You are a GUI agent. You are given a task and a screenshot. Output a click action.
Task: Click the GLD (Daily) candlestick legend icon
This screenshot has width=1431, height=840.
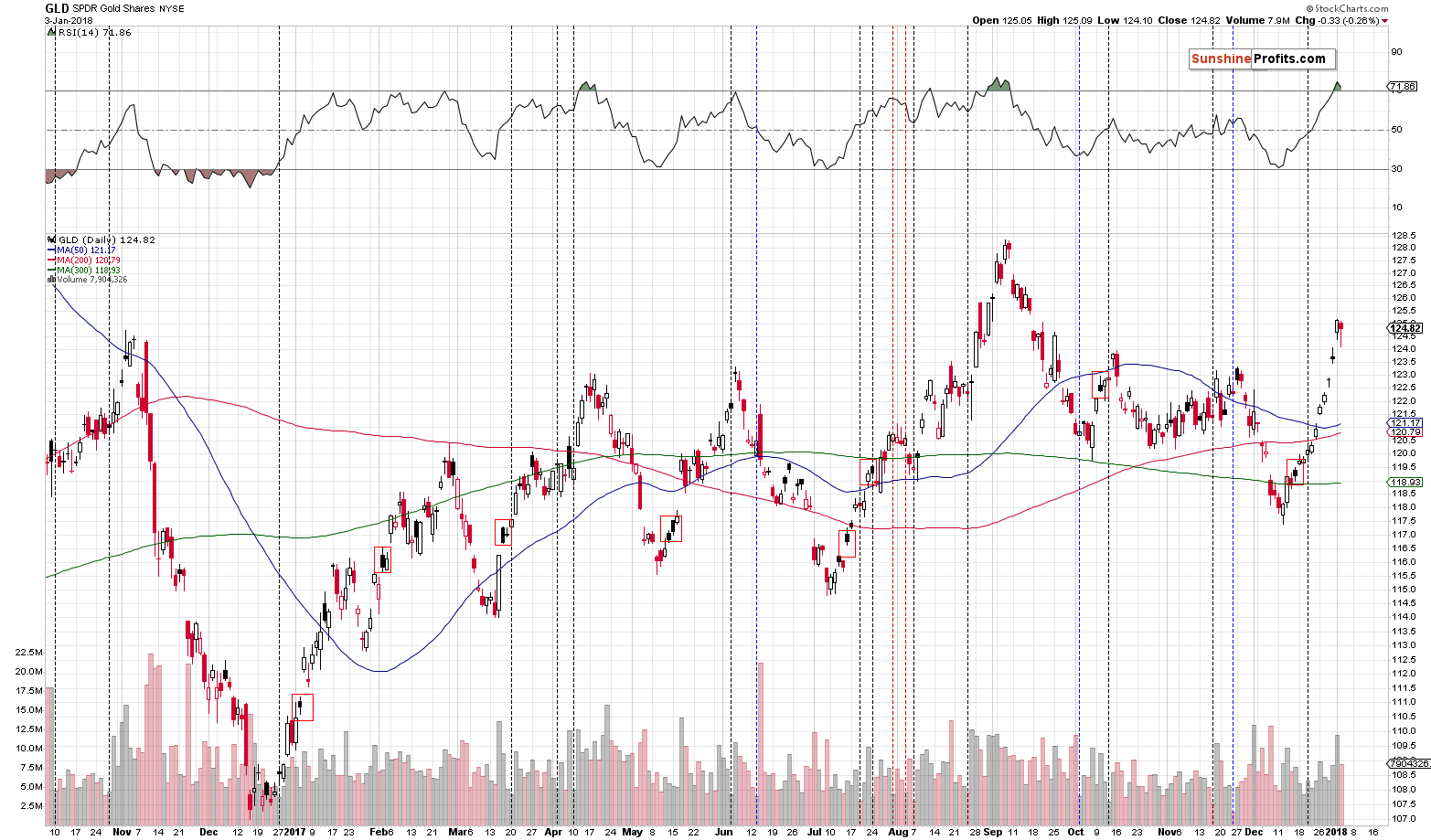click(x=50, y=240)
